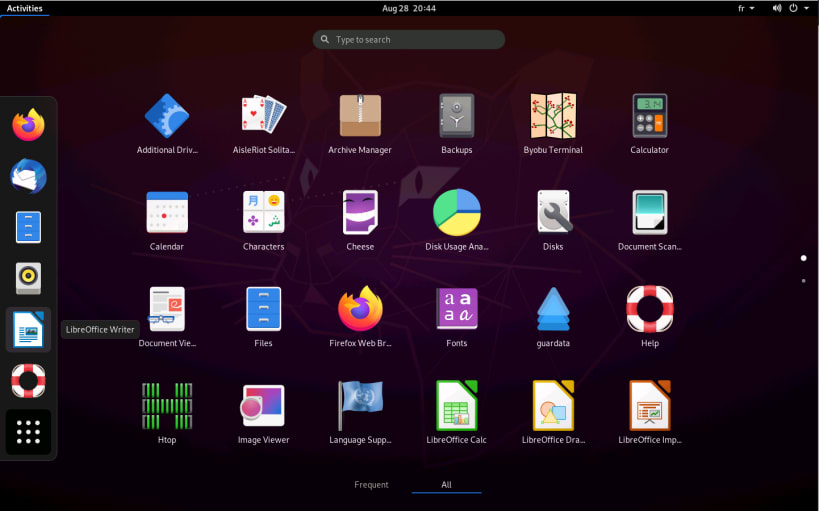Go to second app page indicator dot
Screen dimensions: 819x511
tap(803, 281)
